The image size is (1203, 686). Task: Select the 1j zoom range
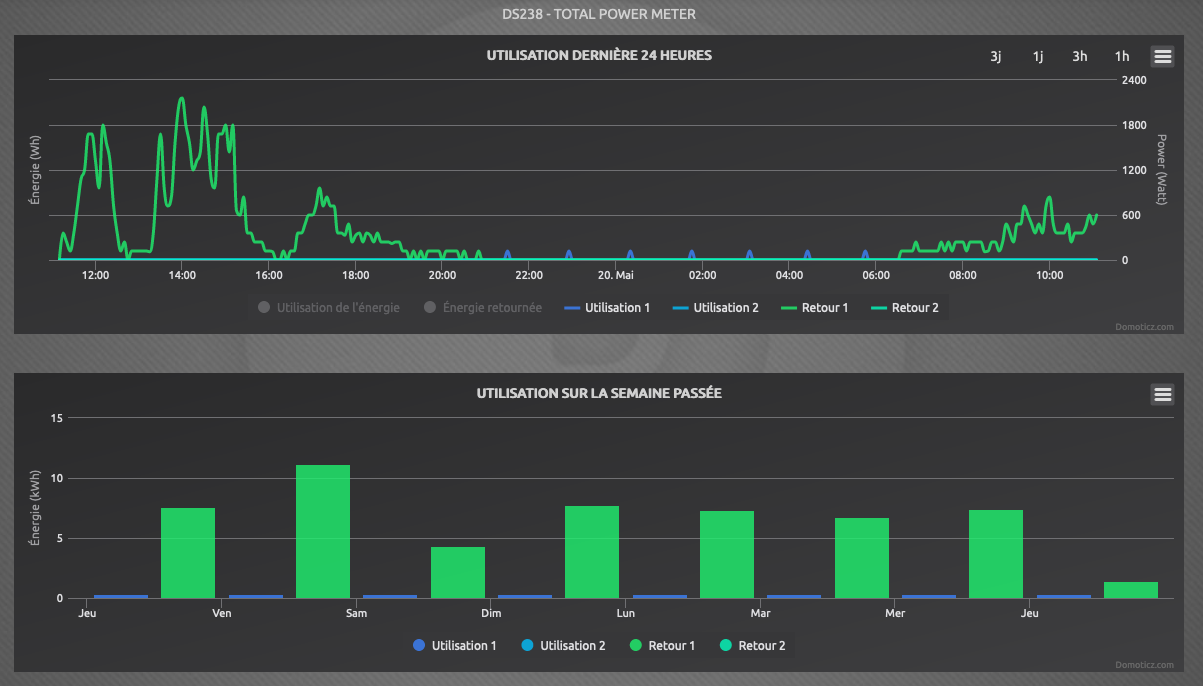1038,57
